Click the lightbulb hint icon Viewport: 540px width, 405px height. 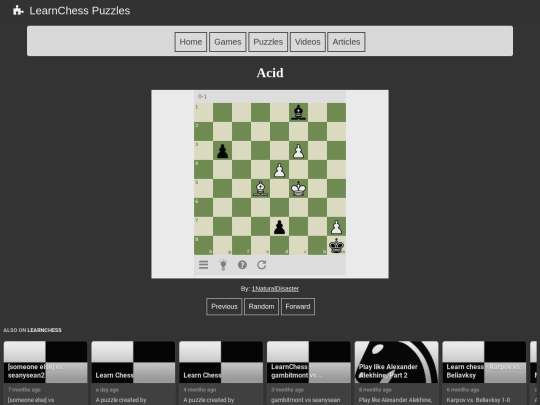click(x=223, y=264)
